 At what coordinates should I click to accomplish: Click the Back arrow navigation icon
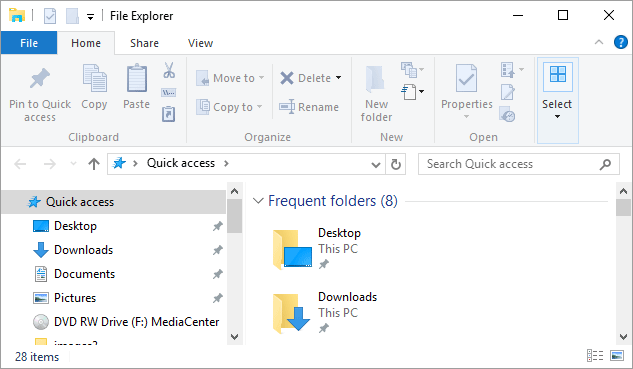20,164
